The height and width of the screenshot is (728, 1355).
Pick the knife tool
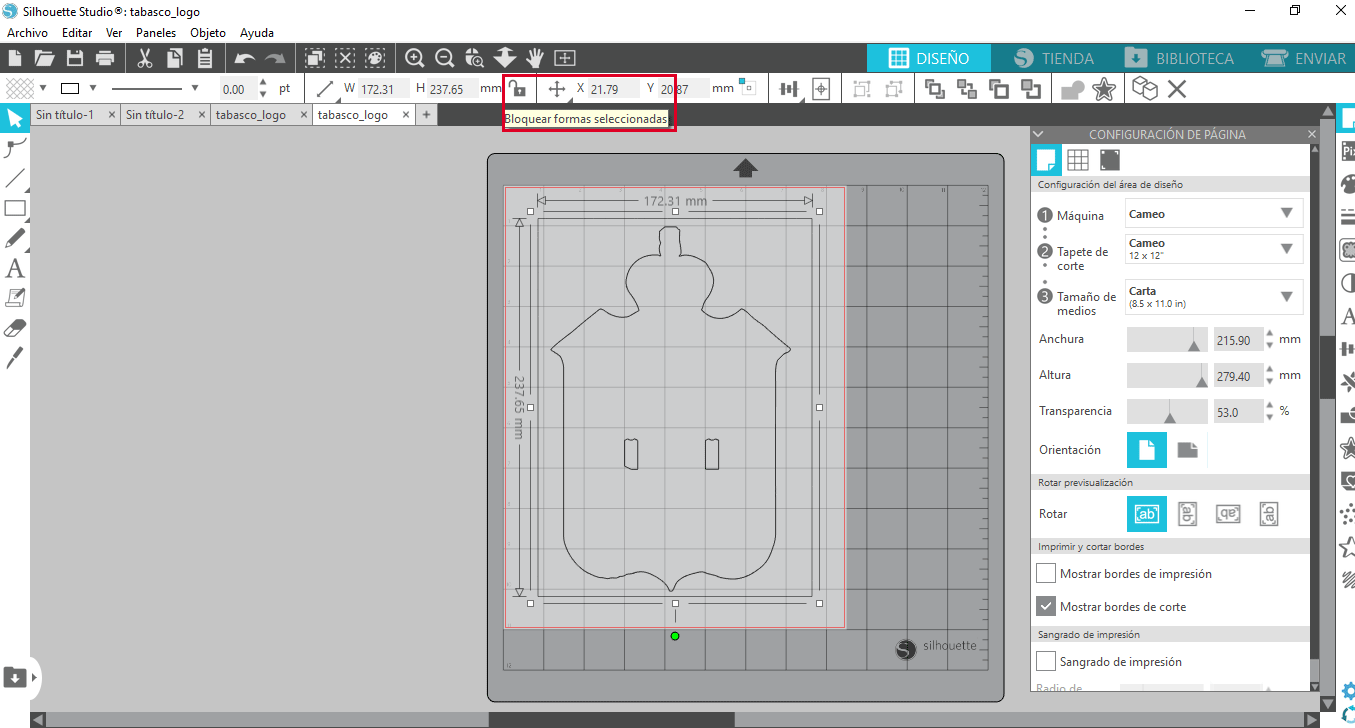(x=15, y=358)
